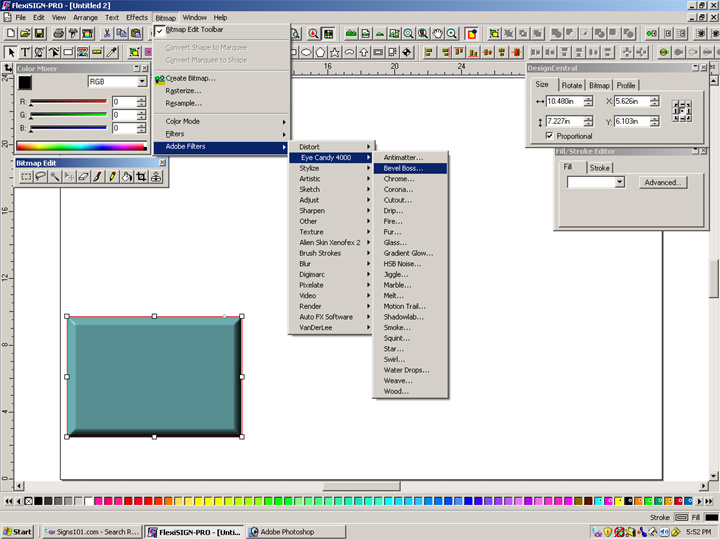The image size is (720, 540).
Task: Click the Print icon
Action: pyautogui.click(x=59, y=34)
